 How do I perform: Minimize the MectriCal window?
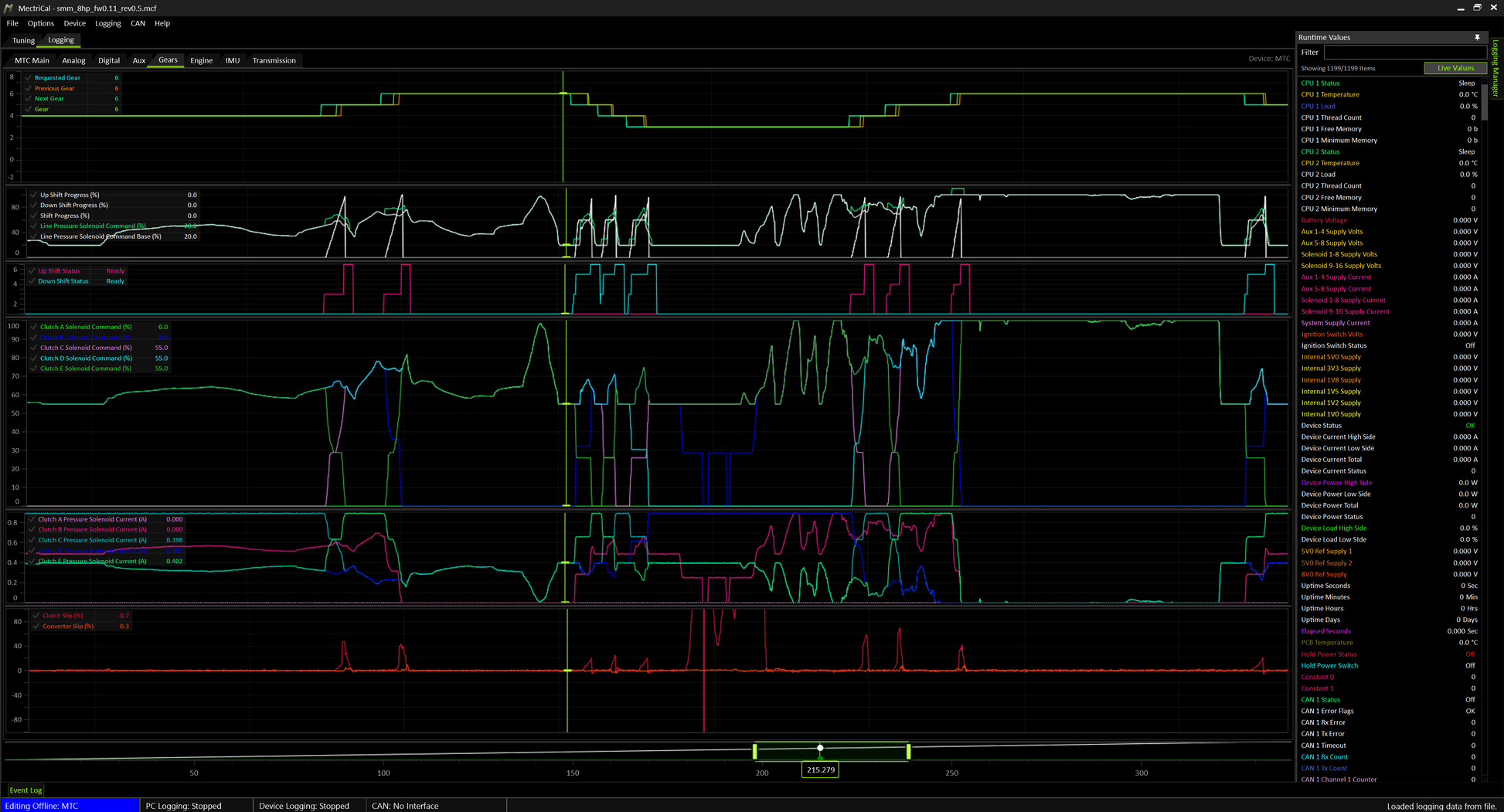pos(1460,8)
